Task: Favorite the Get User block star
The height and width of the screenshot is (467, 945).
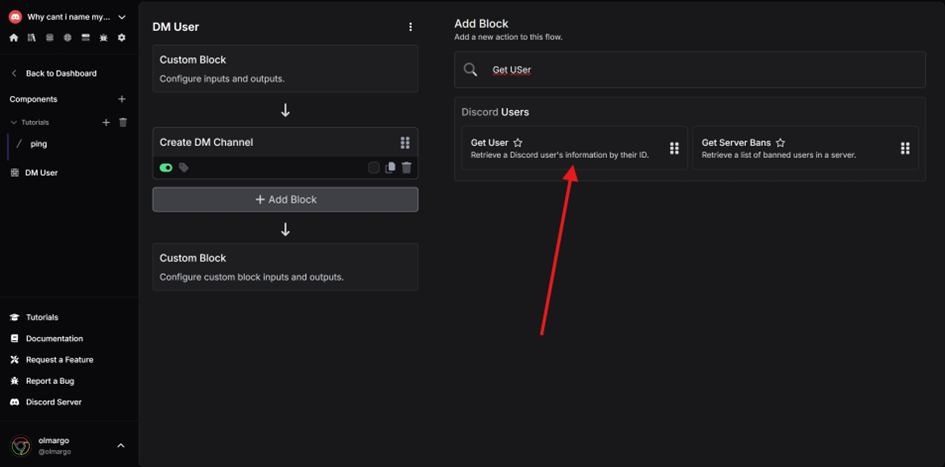Action: tap(518, 143)
